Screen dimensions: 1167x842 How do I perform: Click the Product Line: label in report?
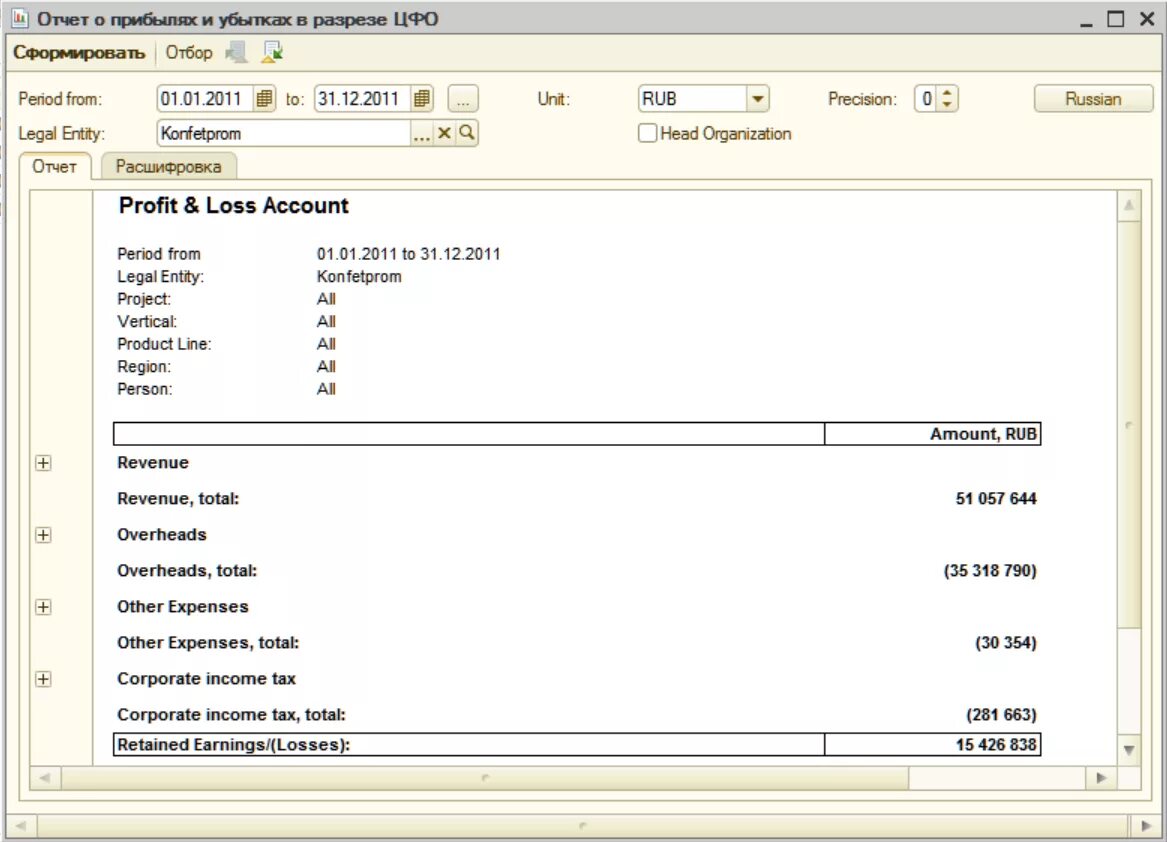pyautogui.click(x=164, y=344)
